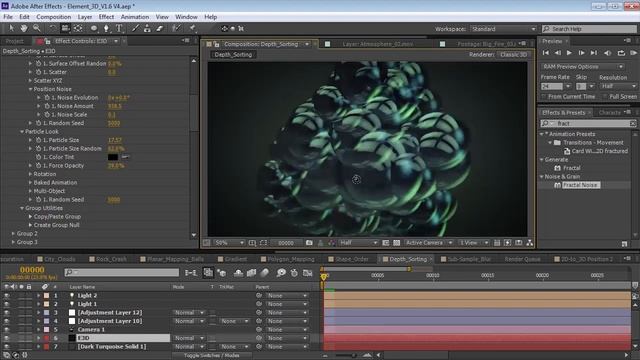This screenshot has width=640, height=360.
Task: Toggle visibility of Adjustment Layer 10
Action: (7, 321)
